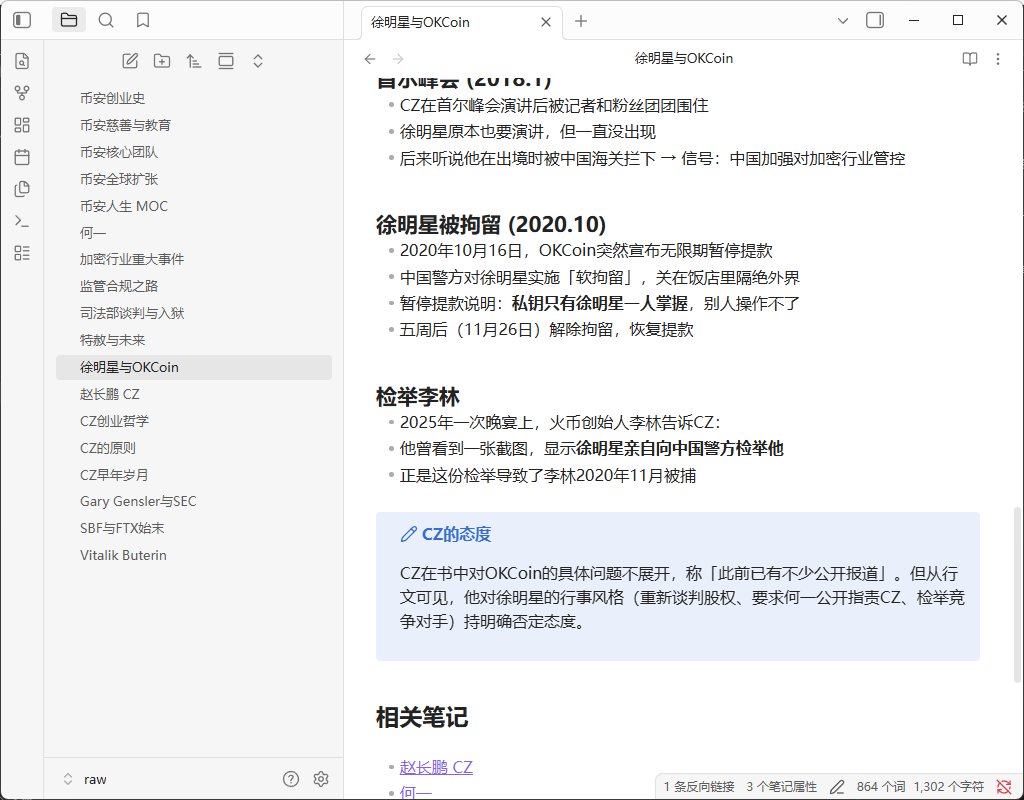Open graph view icon in ribbon
The image size is (1024, 800).
tap(22, 93)
